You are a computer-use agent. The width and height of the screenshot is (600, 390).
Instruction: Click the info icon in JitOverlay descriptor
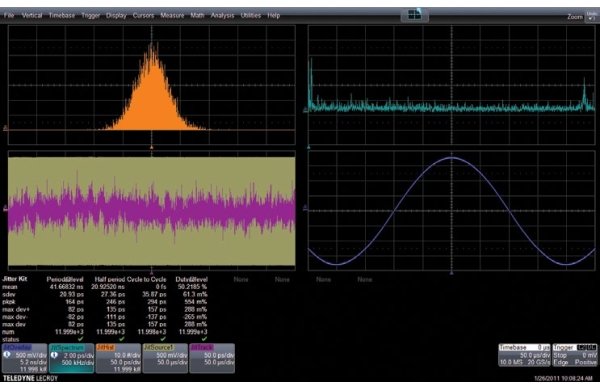[7, 355]
